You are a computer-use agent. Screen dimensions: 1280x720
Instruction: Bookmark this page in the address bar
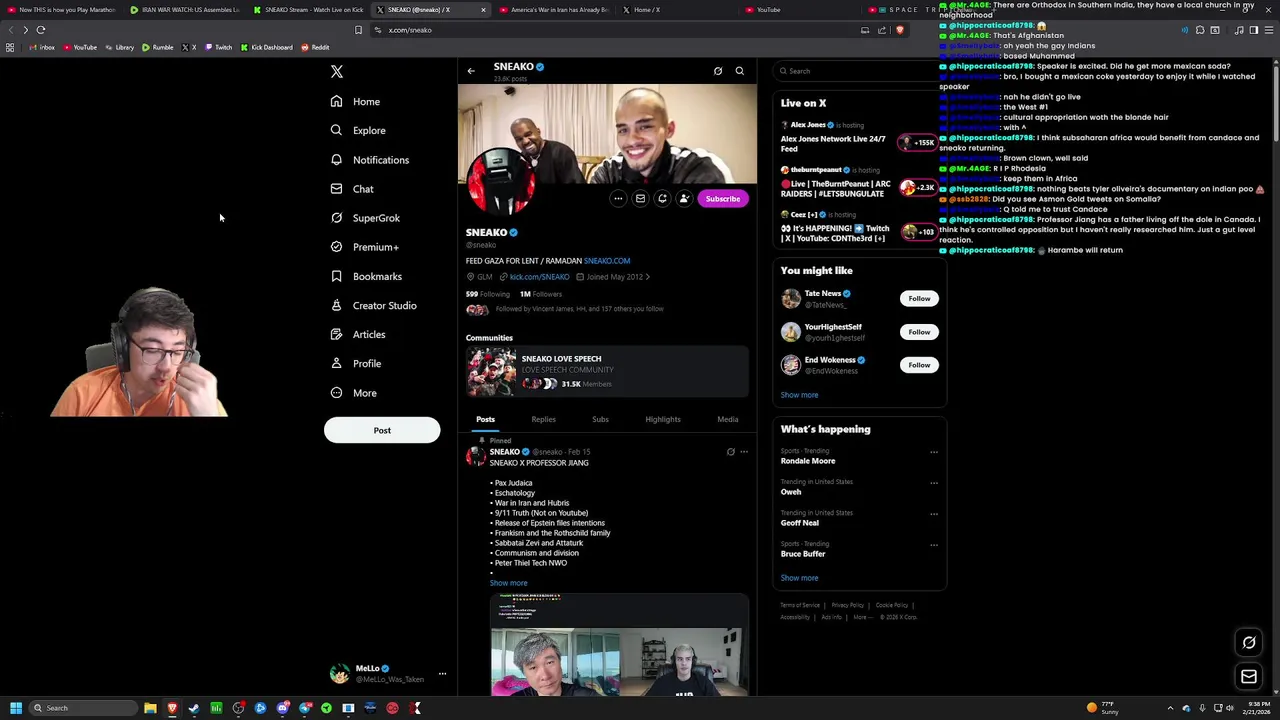pyautogui.click(x=358, y=30)
